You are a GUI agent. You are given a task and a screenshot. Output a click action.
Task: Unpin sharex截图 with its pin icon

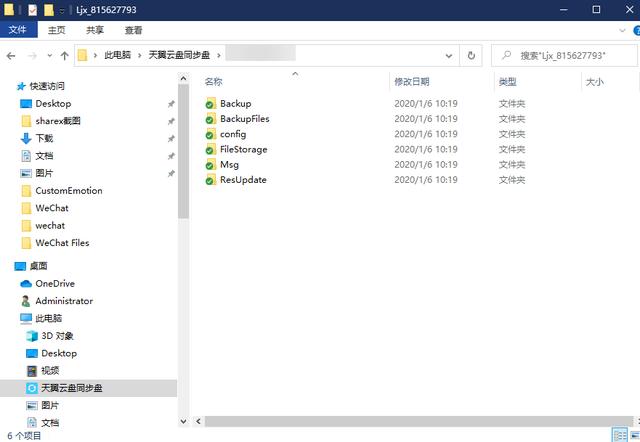(171, 121)
